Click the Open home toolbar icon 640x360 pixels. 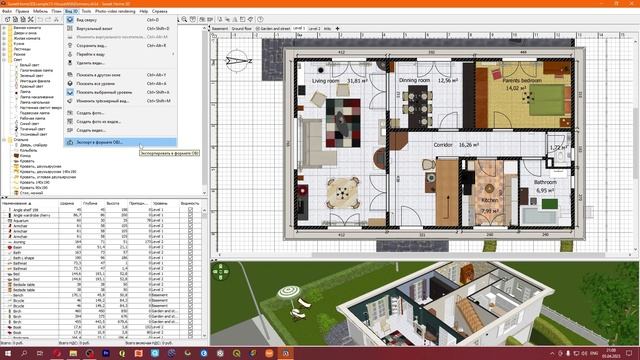point(15,19)
